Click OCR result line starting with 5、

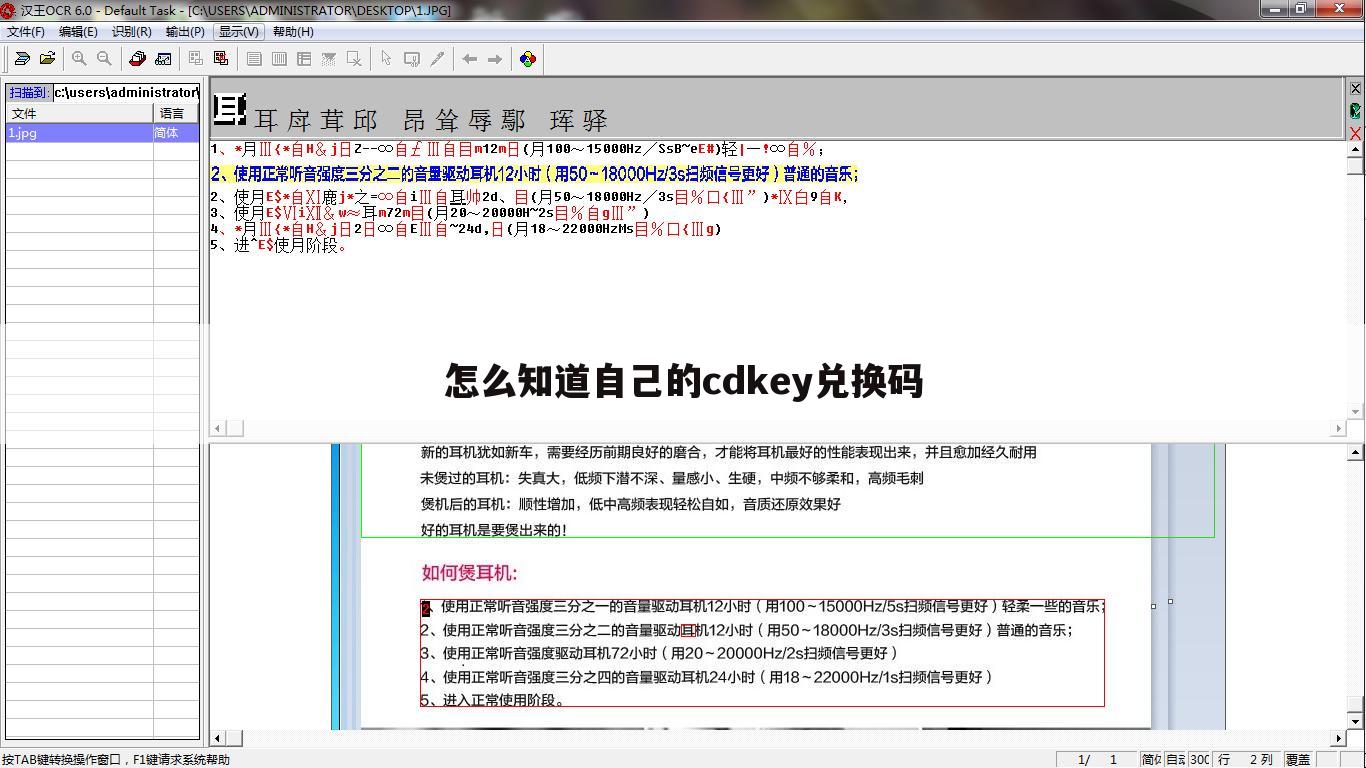coord(278,245)
